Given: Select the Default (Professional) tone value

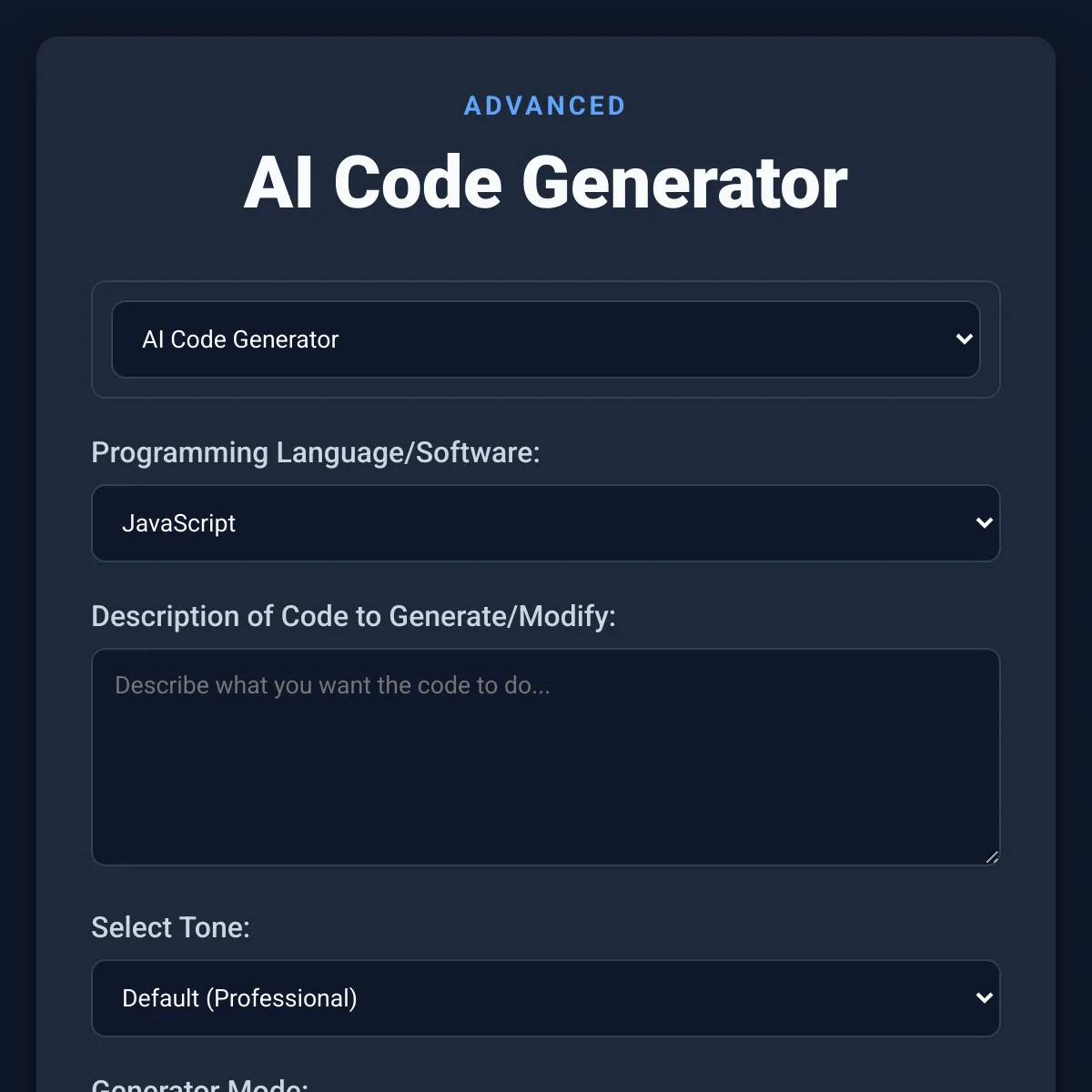Looking at the screenshot, I should point(240,998).
